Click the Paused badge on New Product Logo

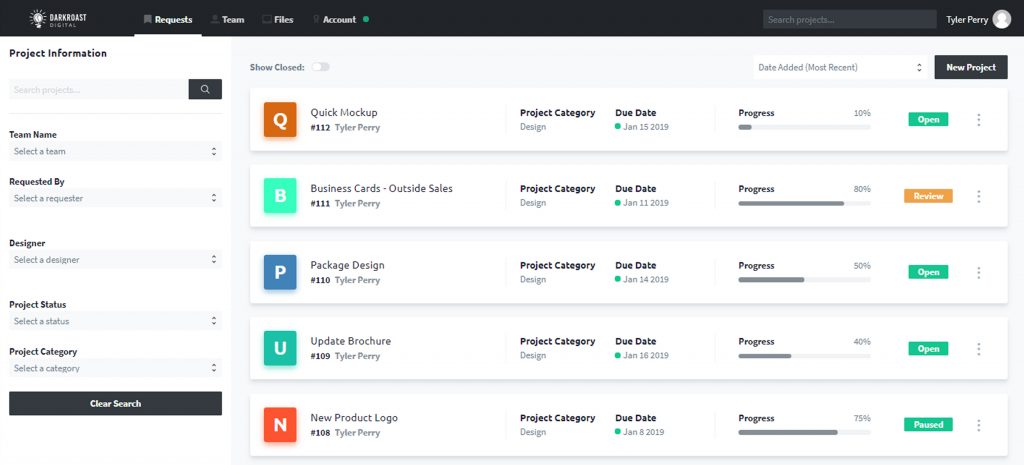928,425
